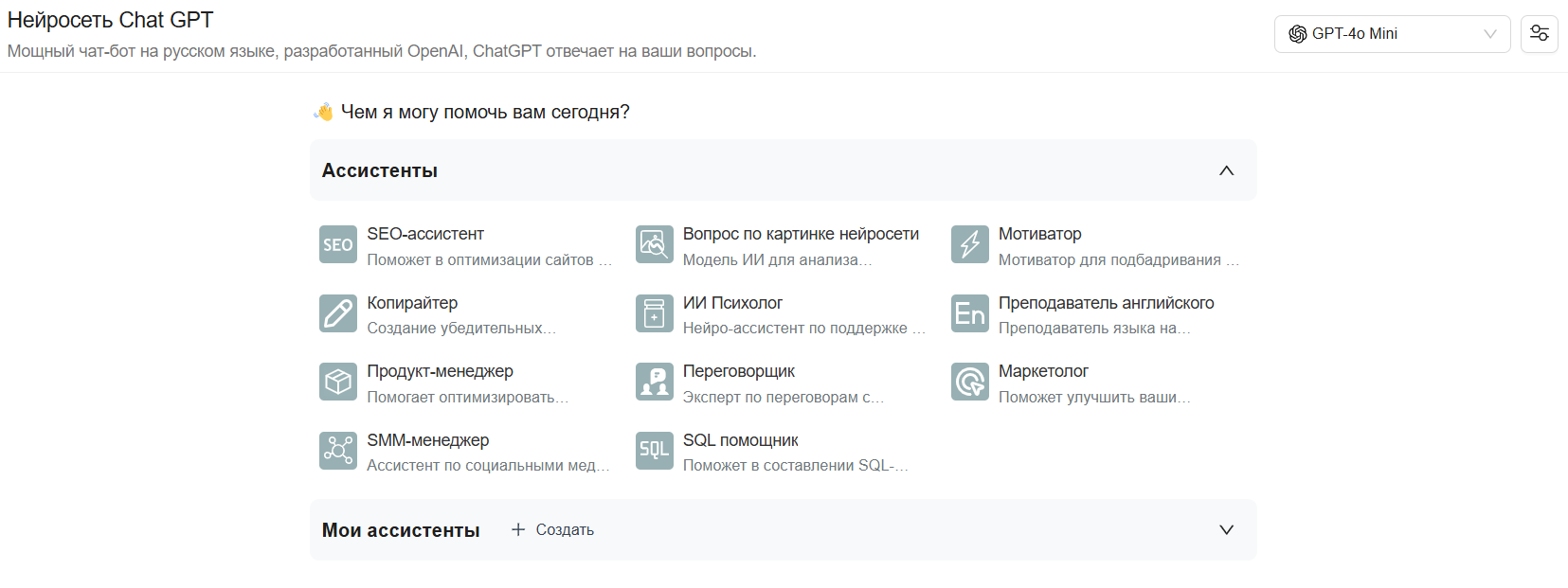Viewport: 1568px width, 588px height.
Task: Click description 'Помогает оптимизировать…'
Action: coord(468,397)
